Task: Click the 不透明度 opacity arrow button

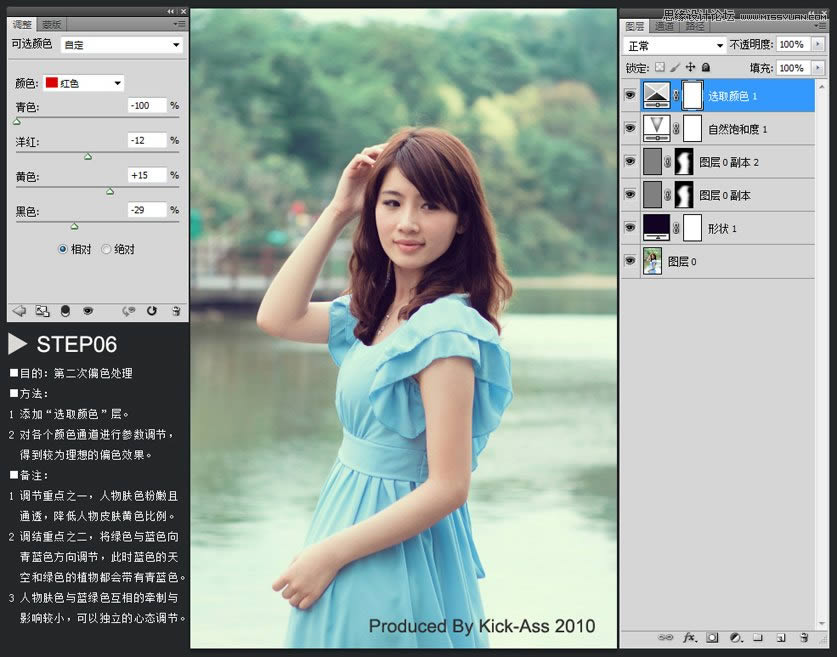Action: pyautogui.click(x=819, y=44)
